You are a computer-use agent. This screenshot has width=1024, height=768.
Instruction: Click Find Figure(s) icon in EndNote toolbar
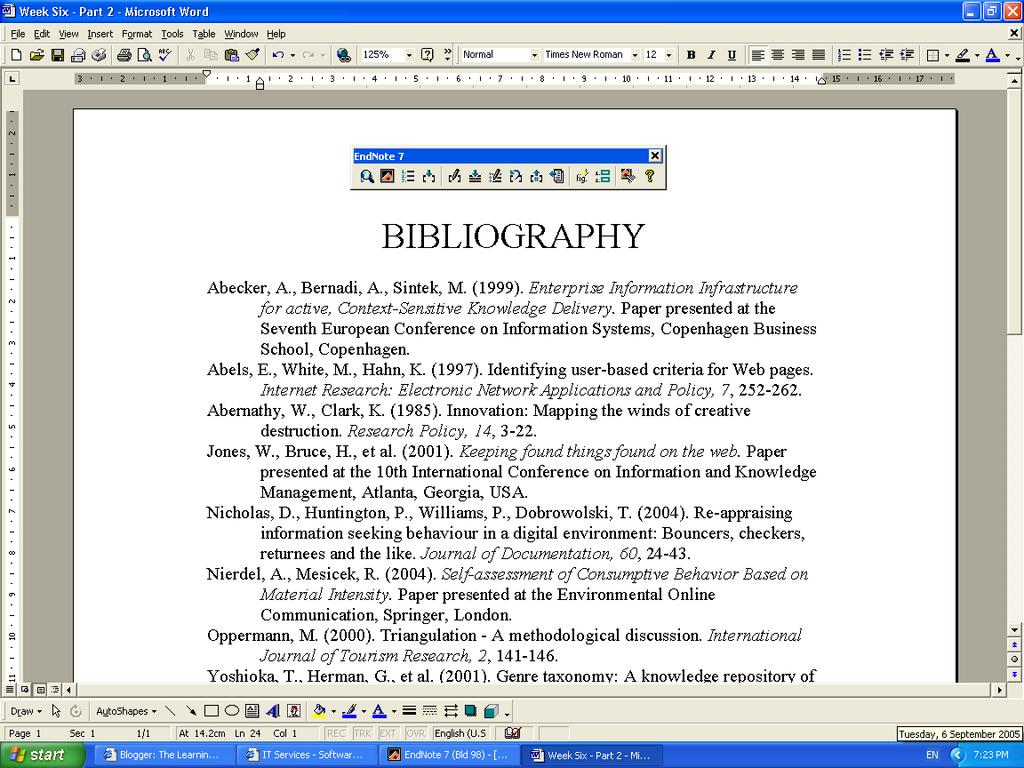tap(581, 176)
